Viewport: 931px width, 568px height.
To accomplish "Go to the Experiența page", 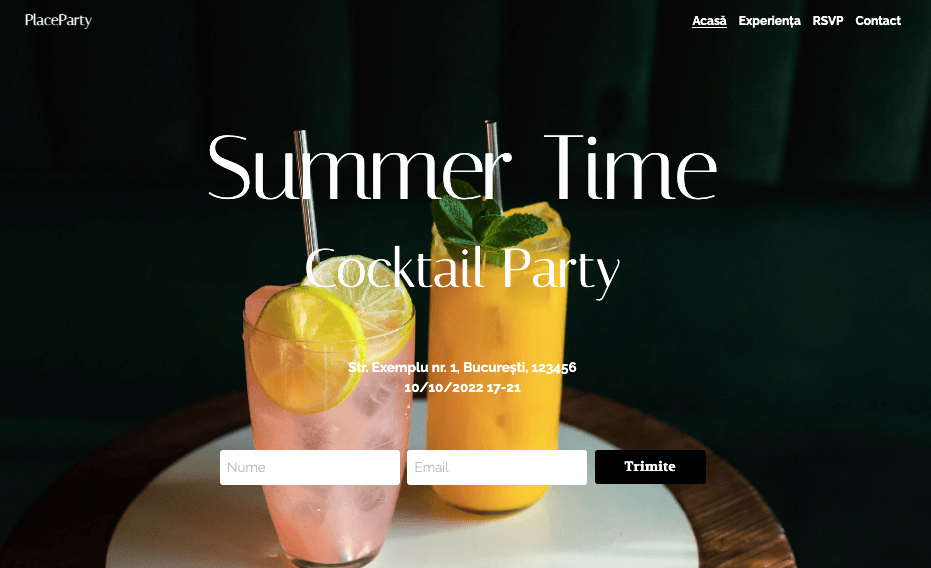I will point(769,21).
